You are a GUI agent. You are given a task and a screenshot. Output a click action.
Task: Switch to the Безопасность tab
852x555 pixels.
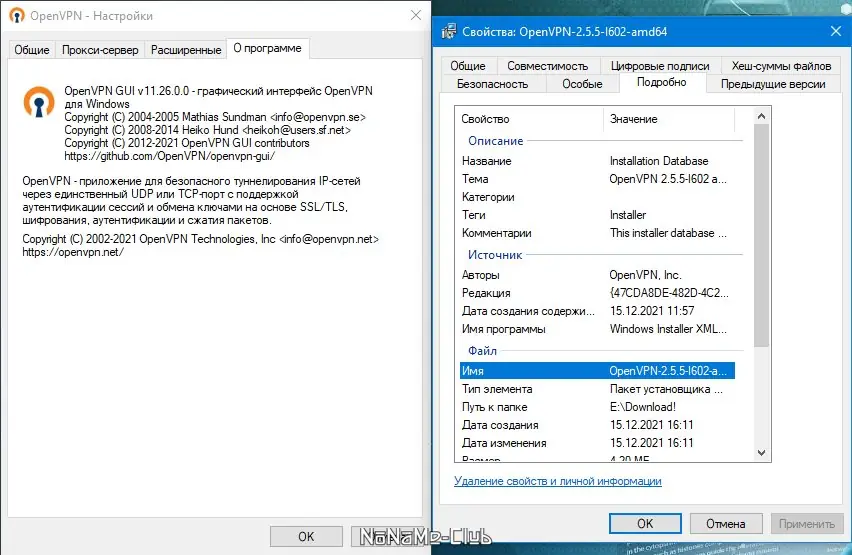[x=492, y=84]
